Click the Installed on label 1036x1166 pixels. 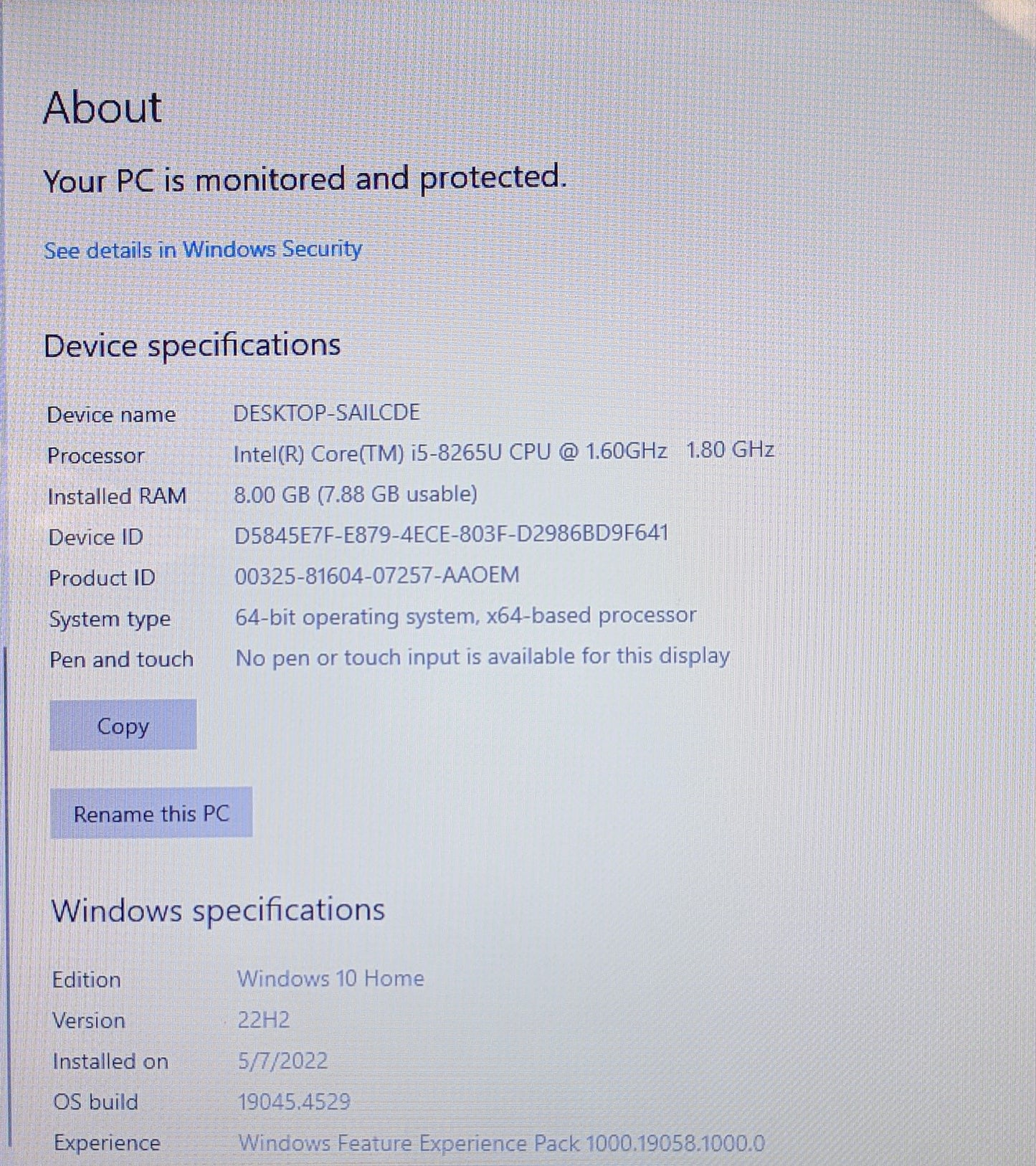[x=110, y=1061]
